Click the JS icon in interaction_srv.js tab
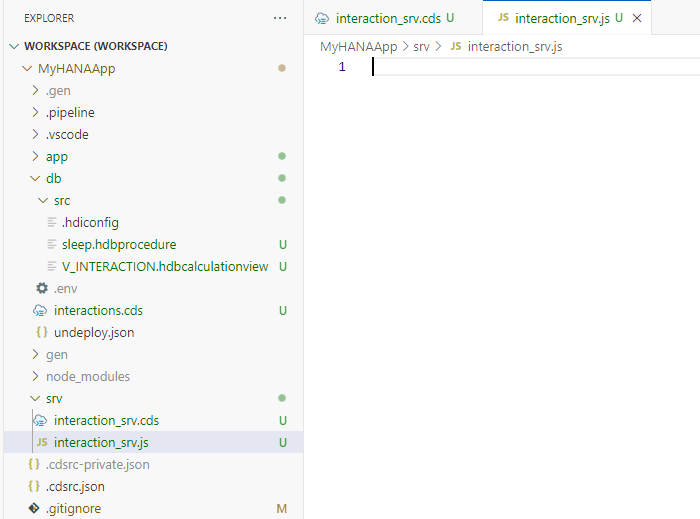This screenshot has width=700, height=519. click(503, 17)
